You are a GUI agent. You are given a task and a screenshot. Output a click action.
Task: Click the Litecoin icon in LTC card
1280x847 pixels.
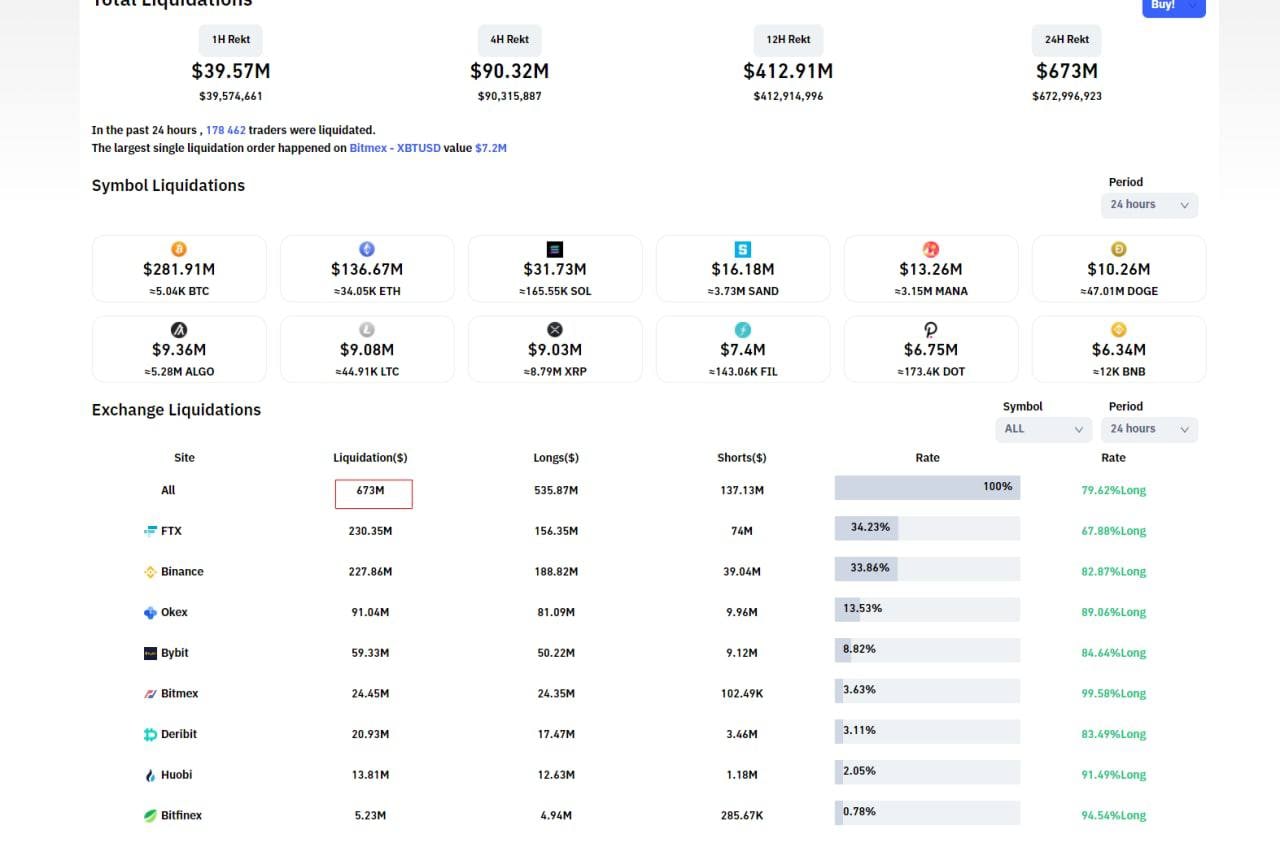pyautogui.click(x=367, y=330)
